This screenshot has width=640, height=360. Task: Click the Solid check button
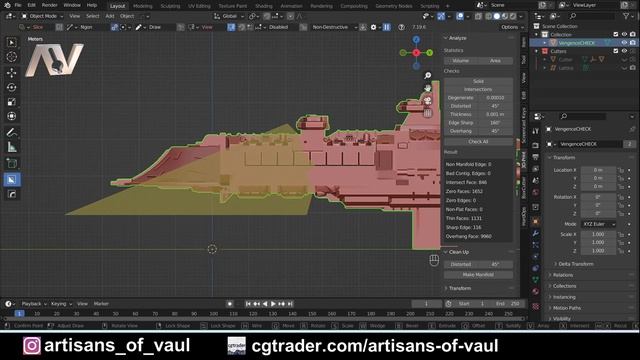tap(478, 81)
